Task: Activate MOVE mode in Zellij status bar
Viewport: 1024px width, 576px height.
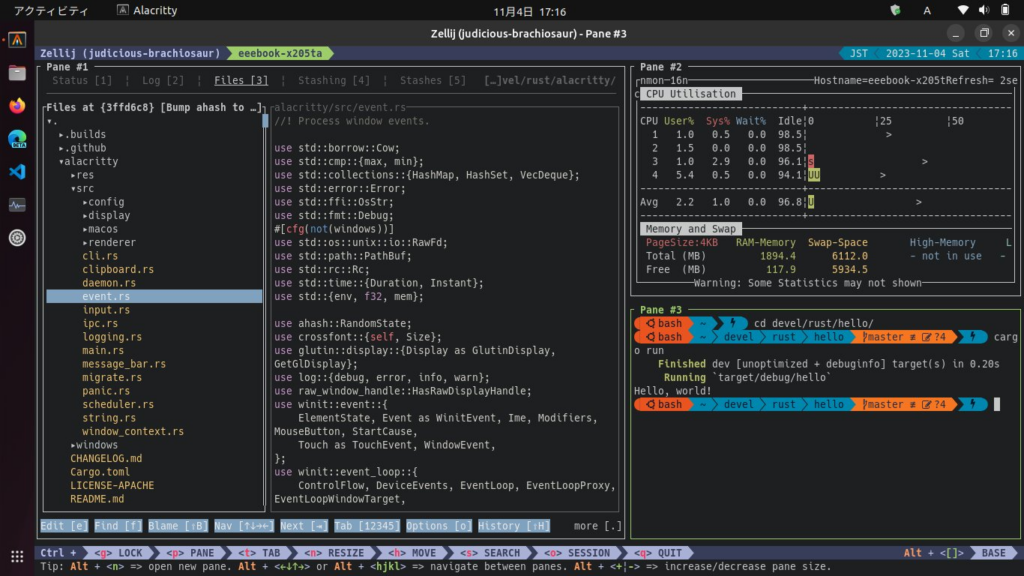Action: (x=412, y=553)
